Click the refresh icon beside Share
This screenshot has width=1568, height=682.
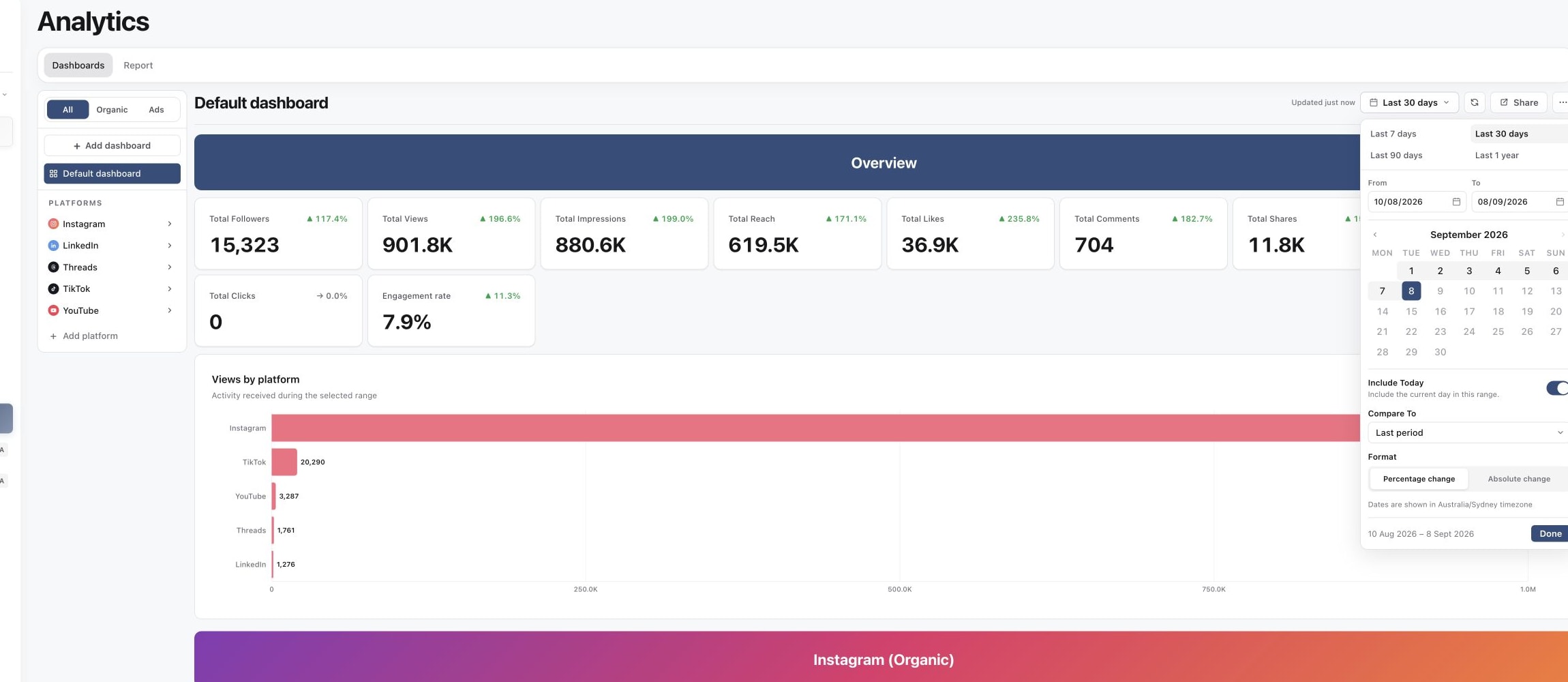pos(1474,102)
